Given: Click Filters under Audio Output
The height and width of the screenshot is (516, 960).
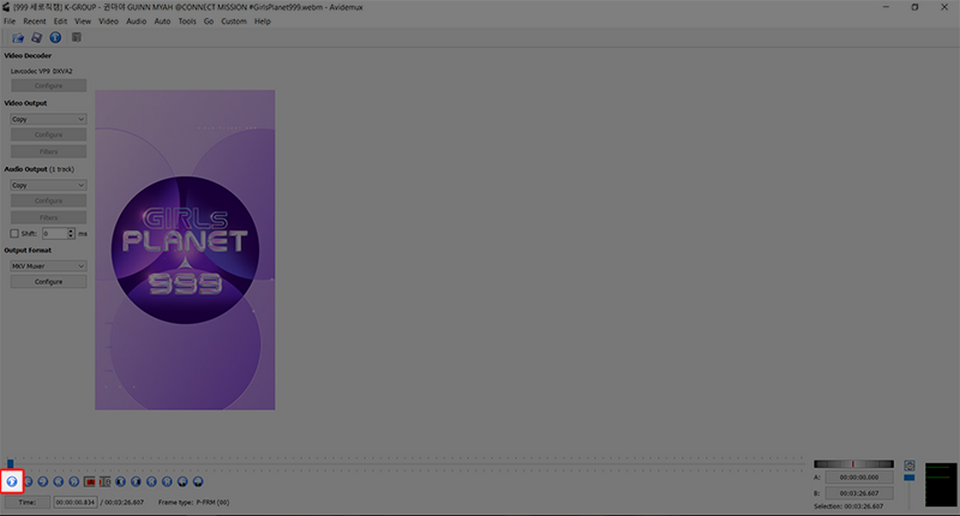Looking at the screenshot, I should 48,217.
